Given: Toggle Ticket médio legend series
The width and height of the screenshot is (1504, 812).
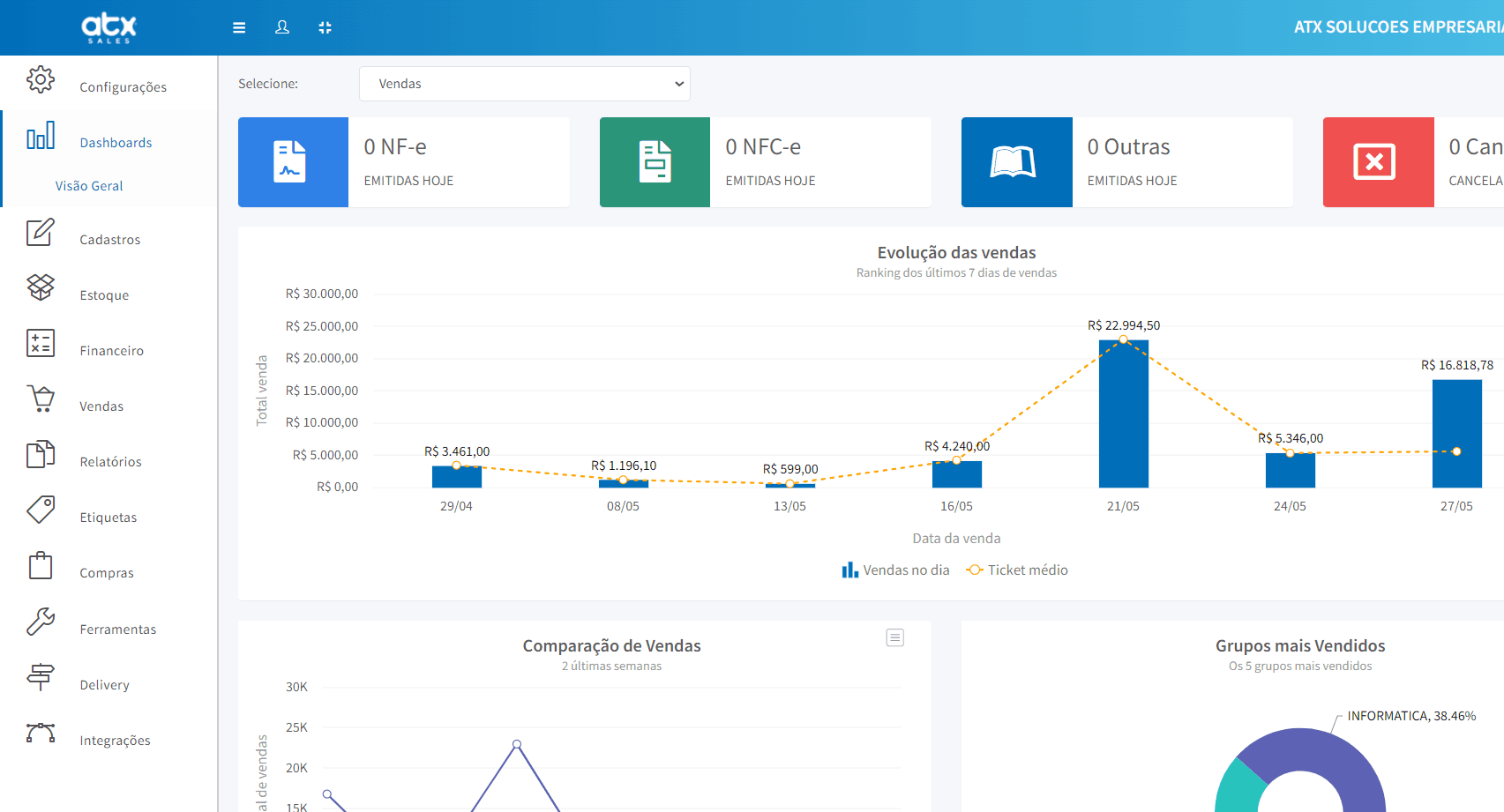Looking at the screenshot, I should 1017,570.
